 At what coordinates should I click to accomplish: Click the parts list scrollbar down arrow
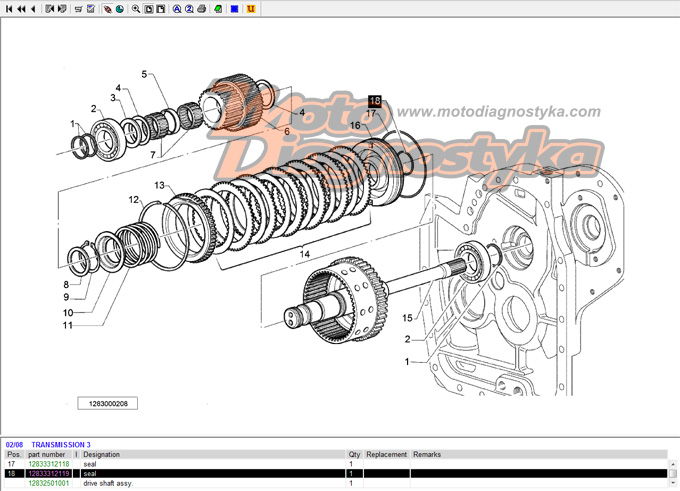[x=673, y=483]
